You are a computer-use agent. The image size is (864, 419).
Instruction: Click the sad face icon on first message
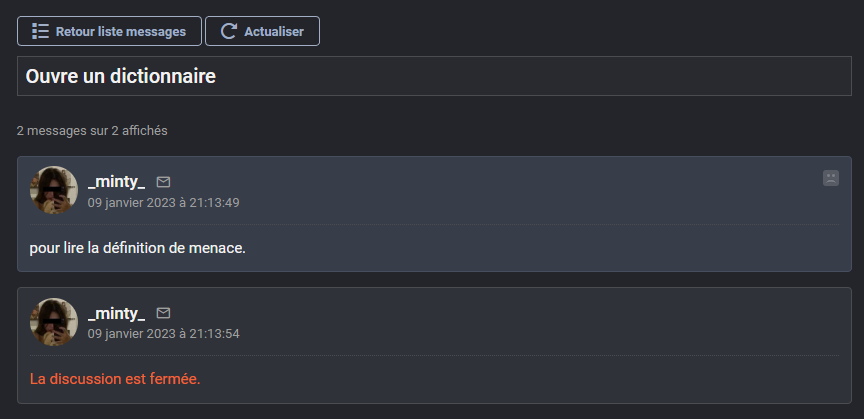click(x=830, y=178)
